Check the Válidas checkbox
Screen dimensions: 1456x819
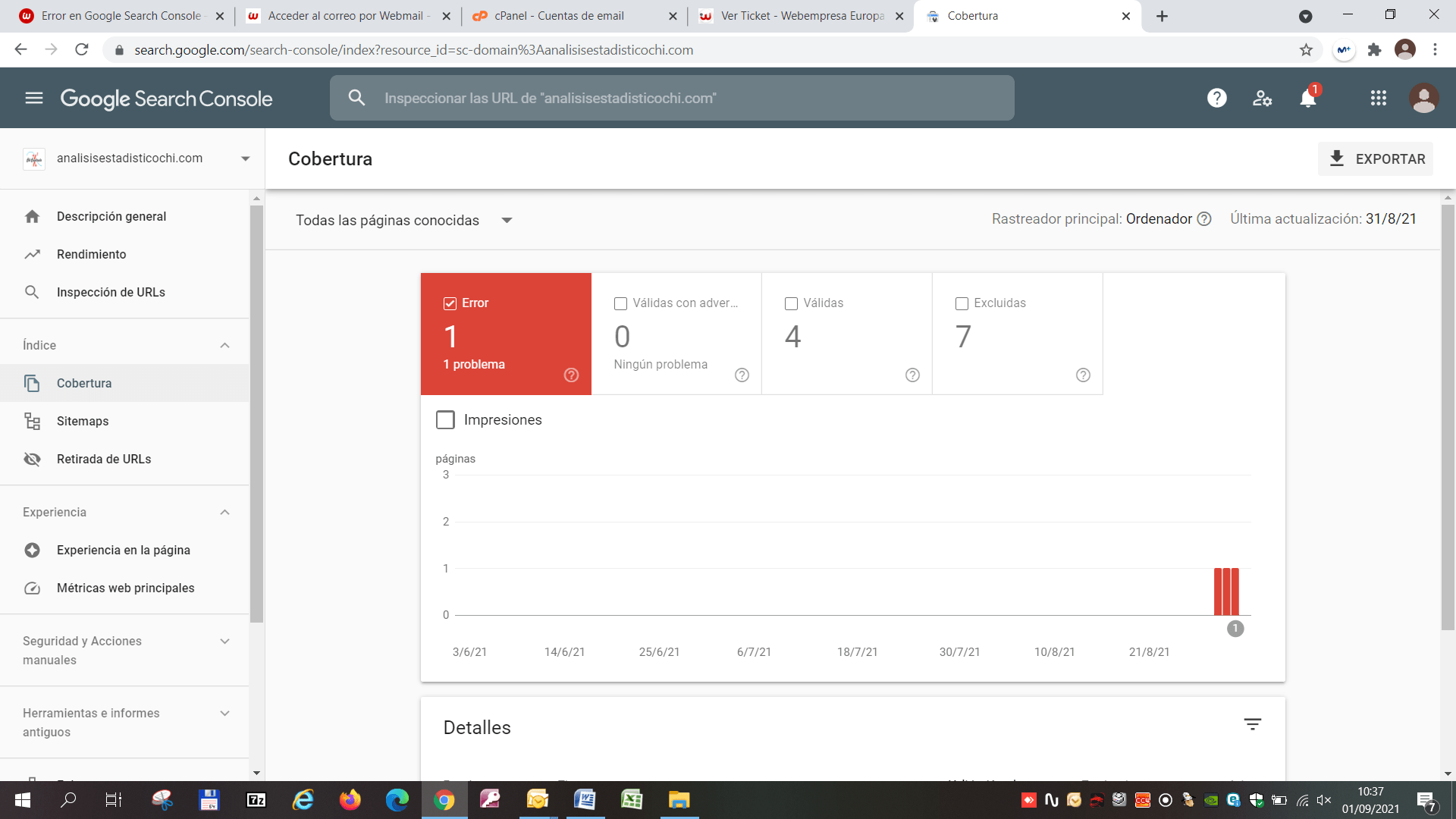791,303
